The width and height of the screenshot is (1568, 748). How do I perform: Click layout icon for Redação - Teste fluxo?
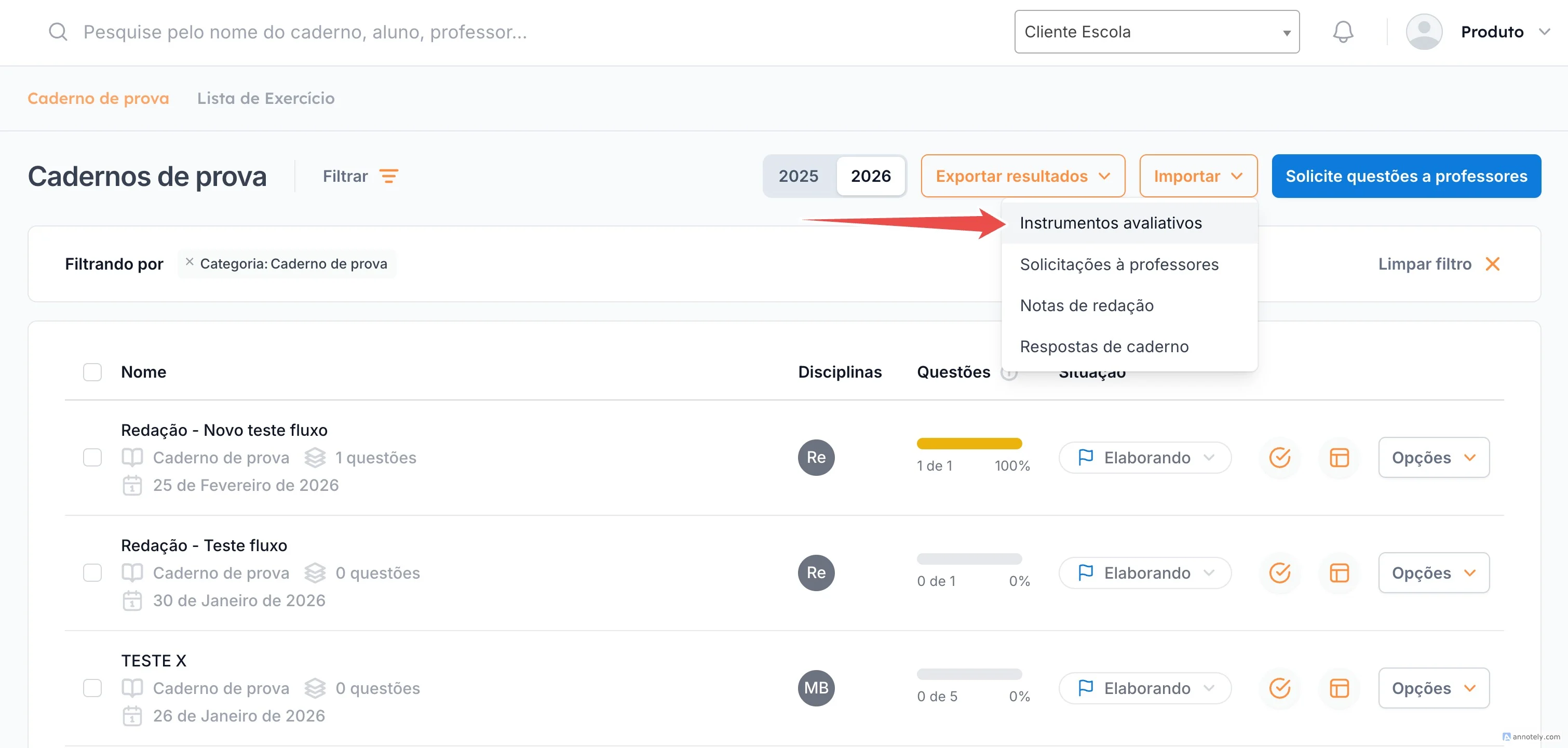(x=1339, y=572)
